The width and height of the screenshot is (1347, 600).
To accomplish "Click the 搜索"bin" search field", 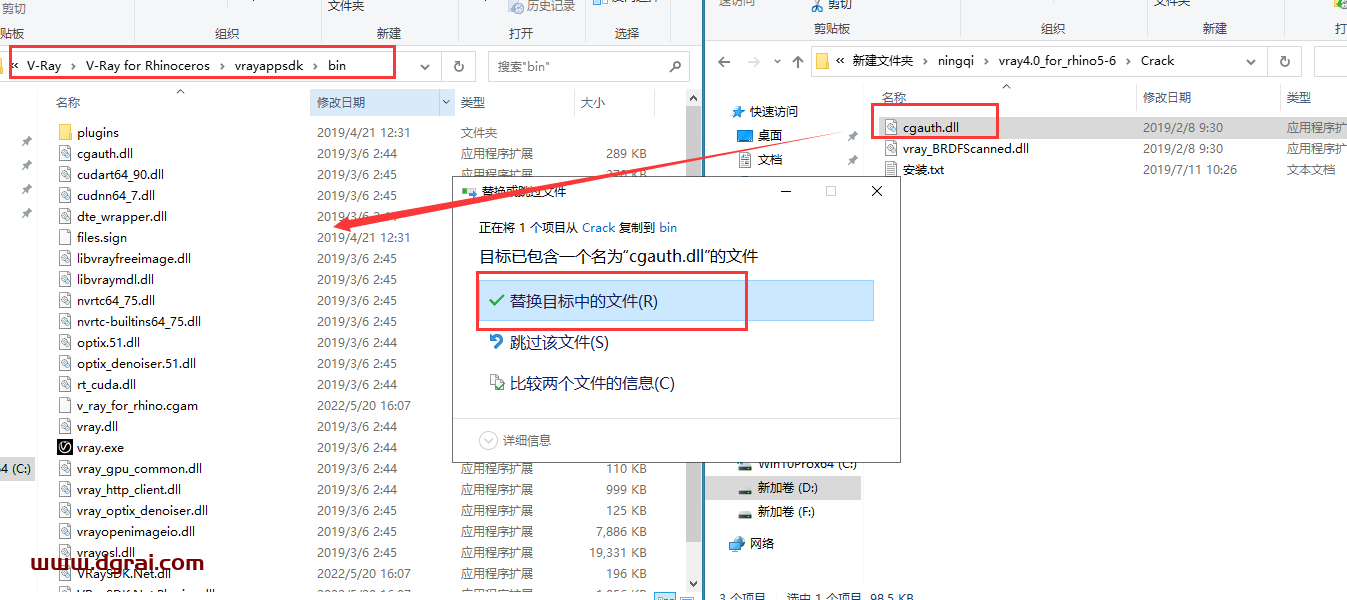I will (580, 67).
